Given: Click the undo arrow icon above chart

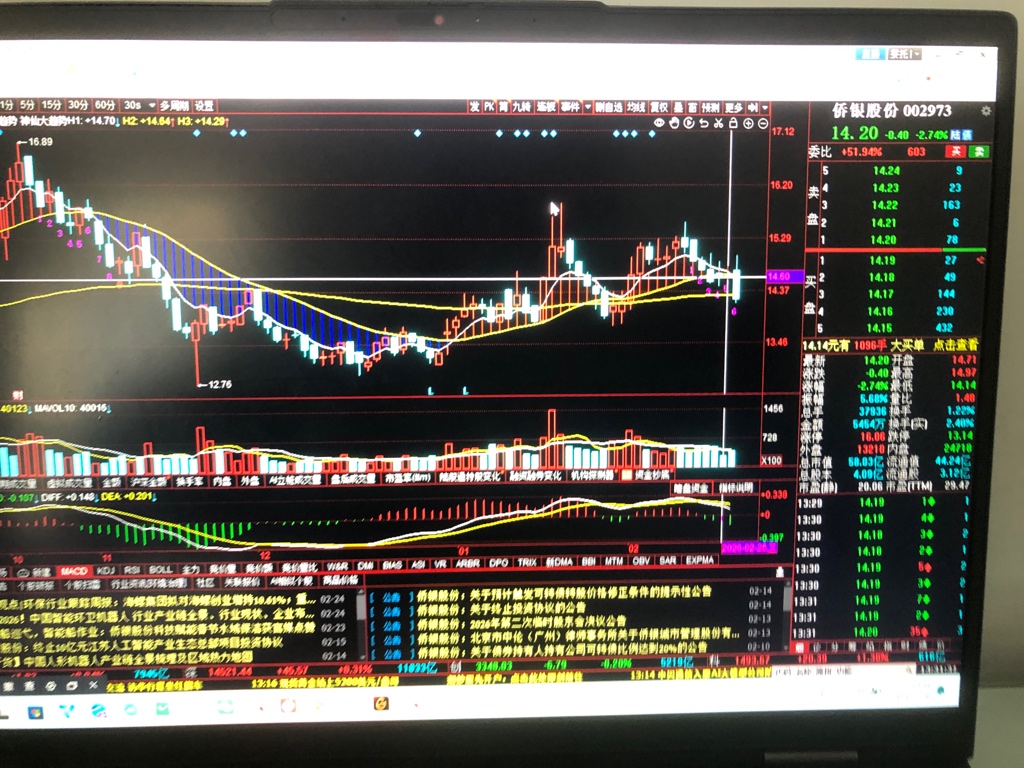Looking at the screenshot, I should [703, 123].
